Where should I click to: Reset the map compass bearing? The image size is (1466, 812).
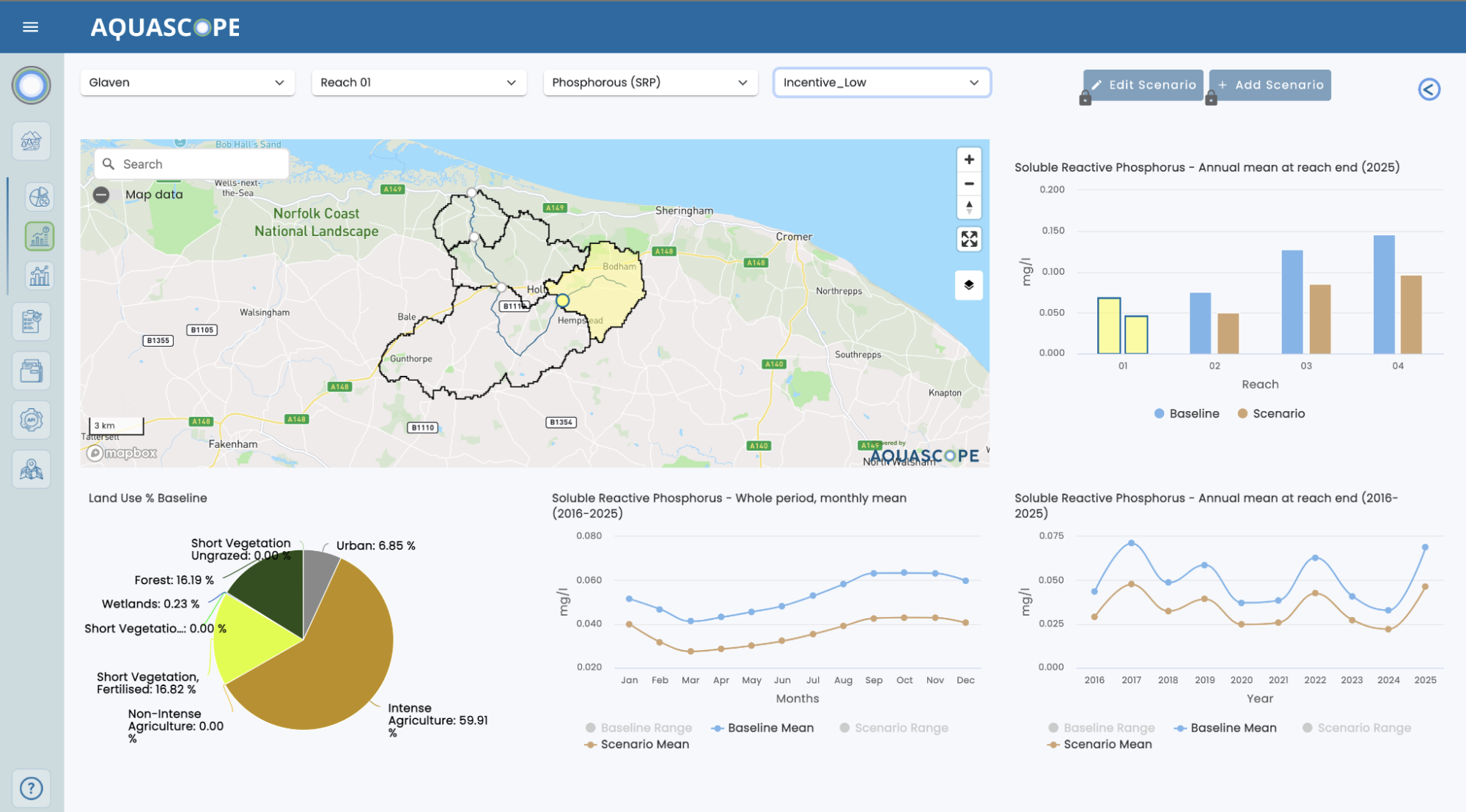(969, 207)
